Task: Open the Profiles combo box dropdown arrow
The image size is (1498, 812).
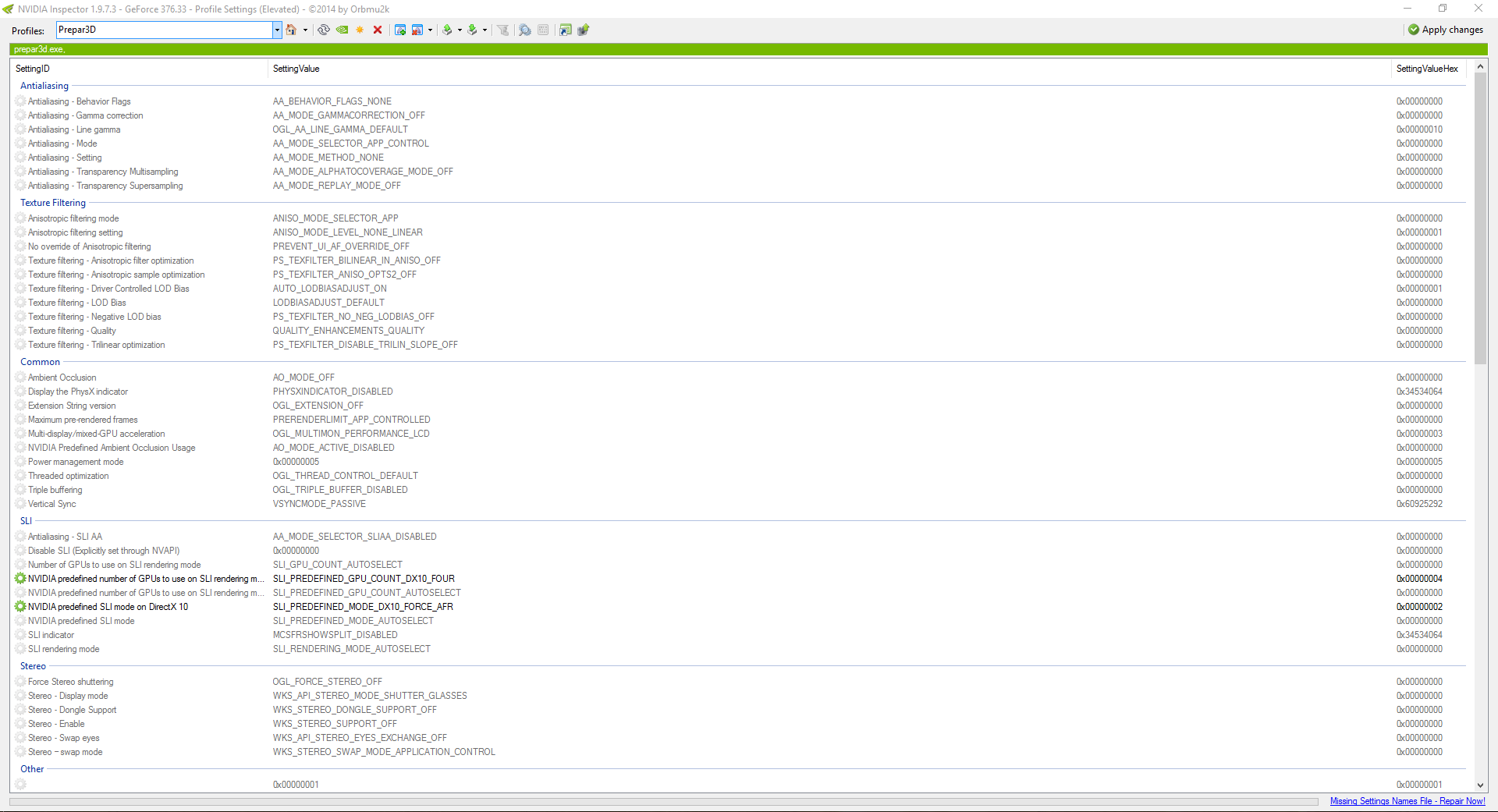Action: click(277, 30)
